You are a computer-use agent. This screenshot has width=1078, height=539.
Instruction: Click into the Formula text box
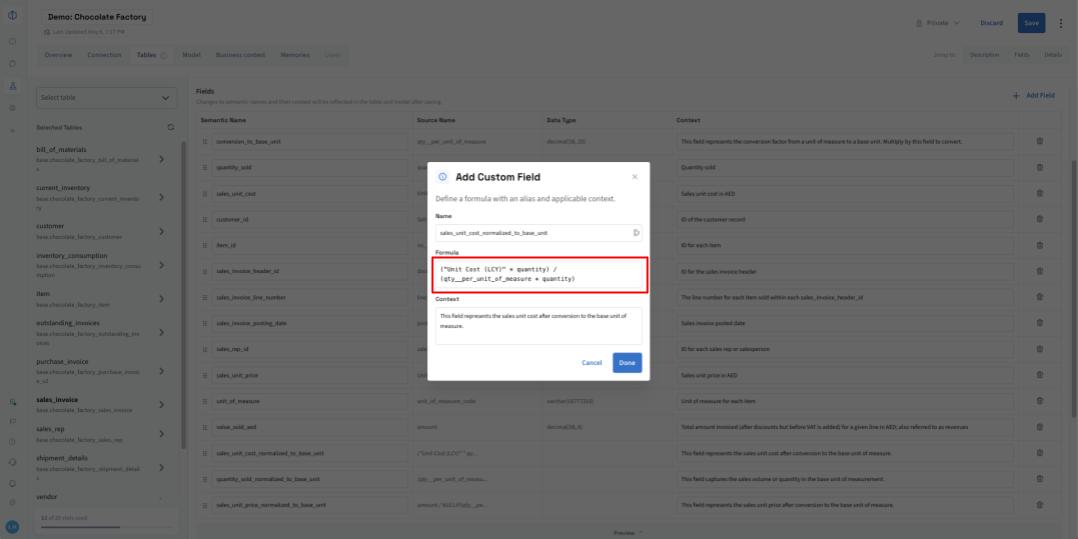tap(540, 274)
